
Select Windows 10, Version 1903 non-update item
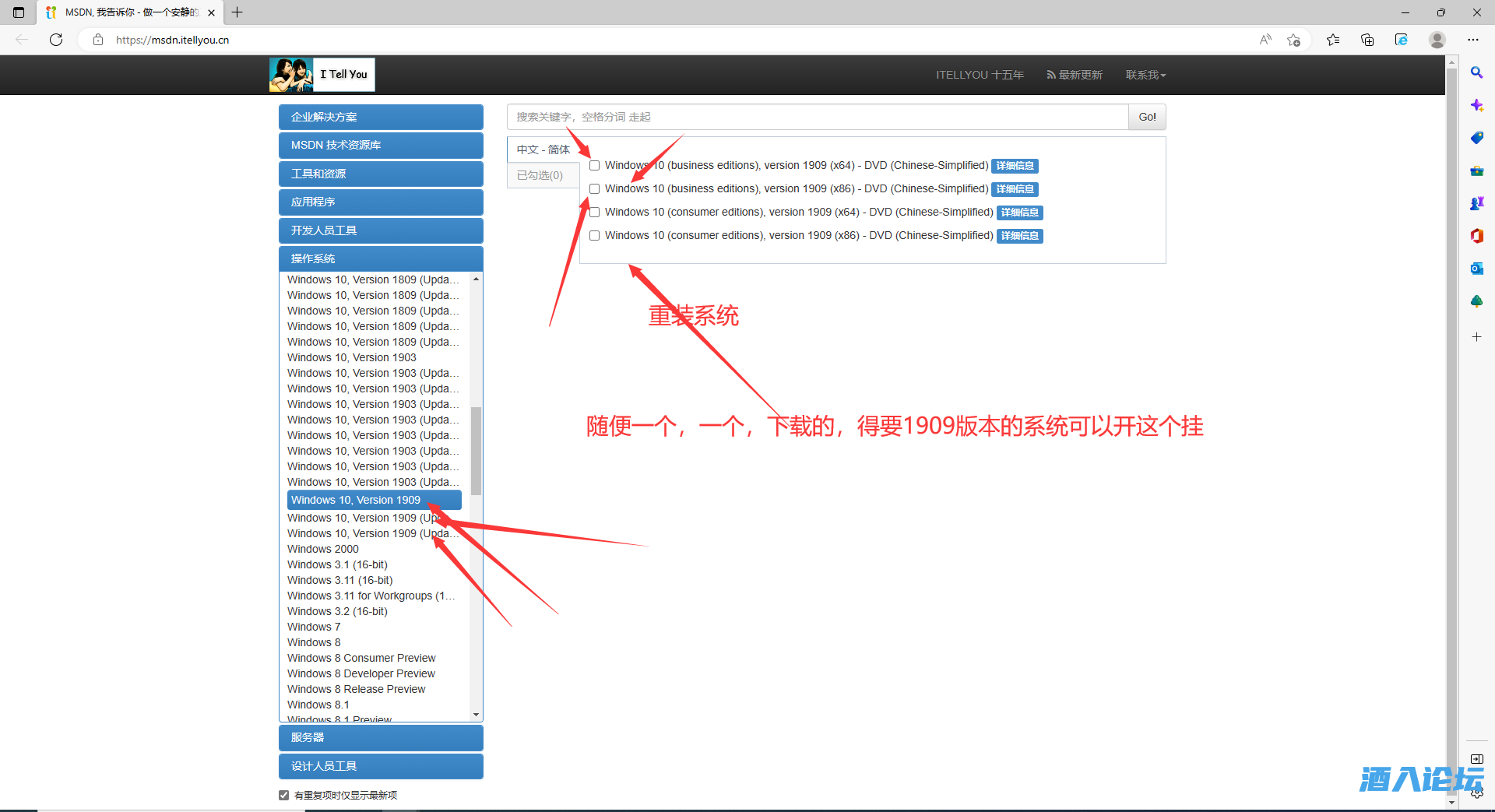click(x=352, y=357)
